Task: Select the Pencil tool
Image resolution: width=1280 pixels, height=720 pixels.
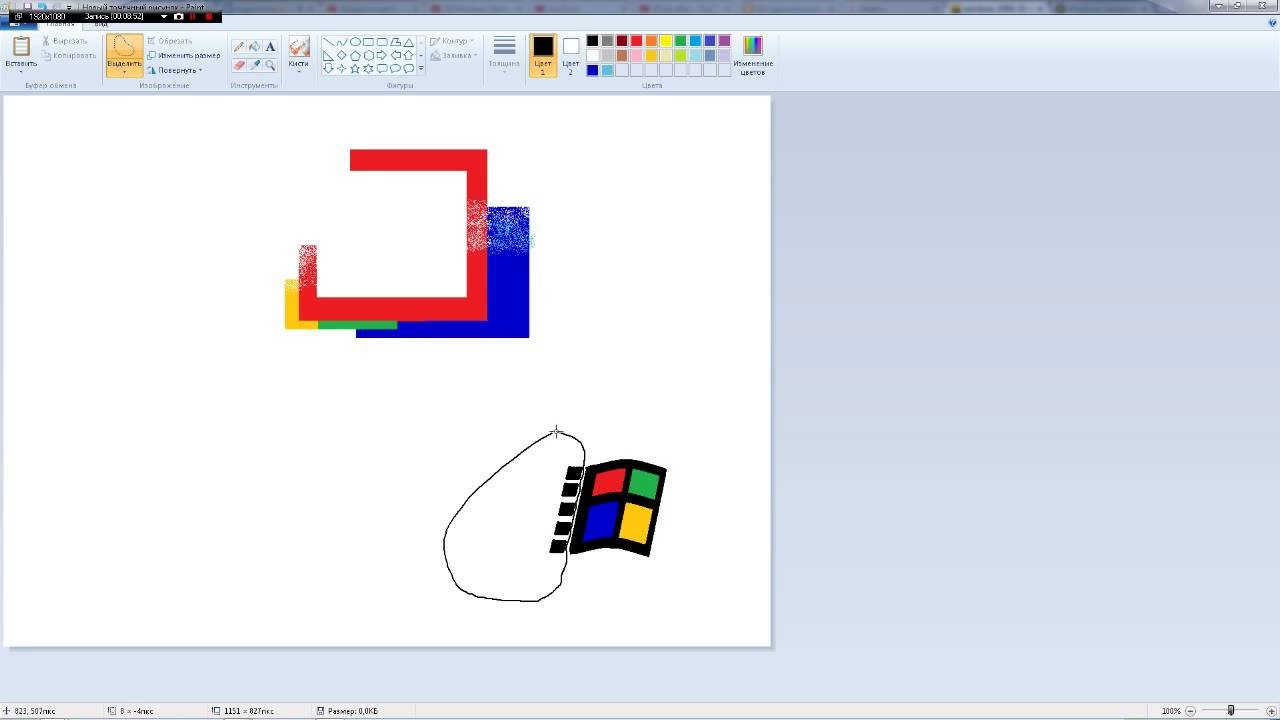Action: click(238, 47)
